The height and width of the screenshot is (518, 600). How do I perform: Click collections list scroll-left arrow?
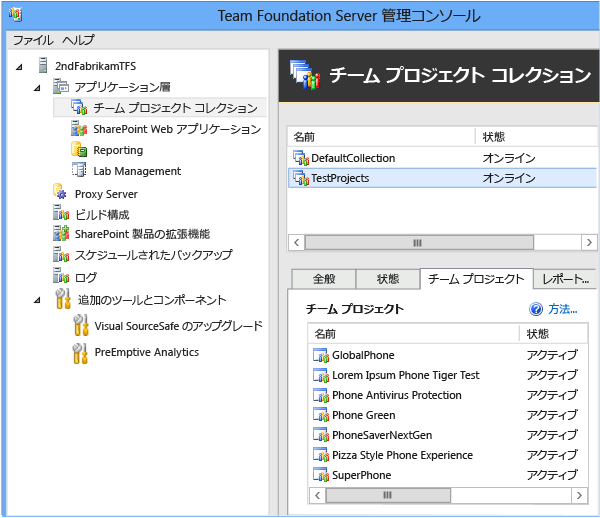click(296, 243)
